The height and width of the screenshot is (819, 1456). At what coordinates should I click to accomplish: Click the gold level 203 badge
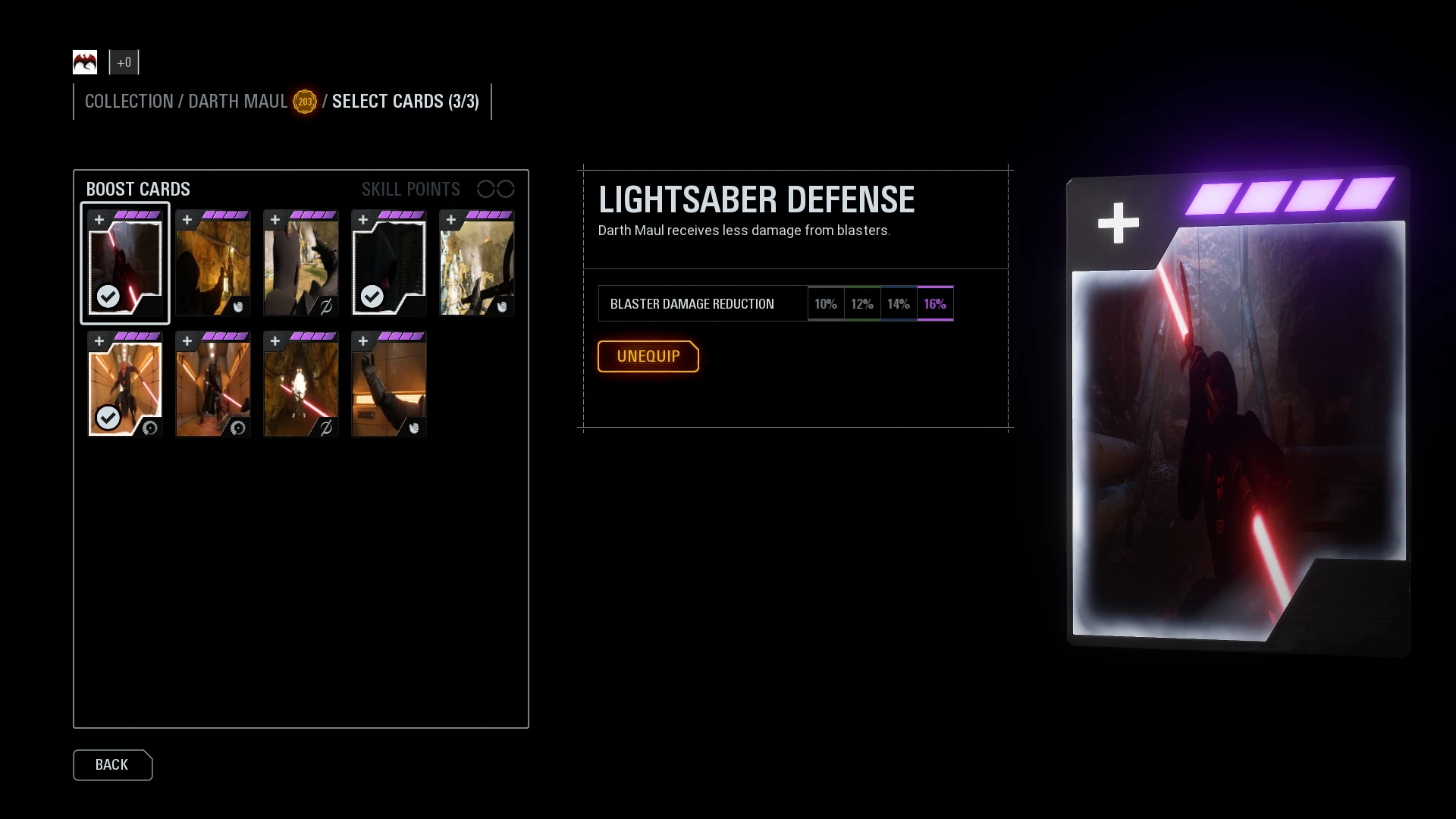pyautogui.click(x=305, y=102)
